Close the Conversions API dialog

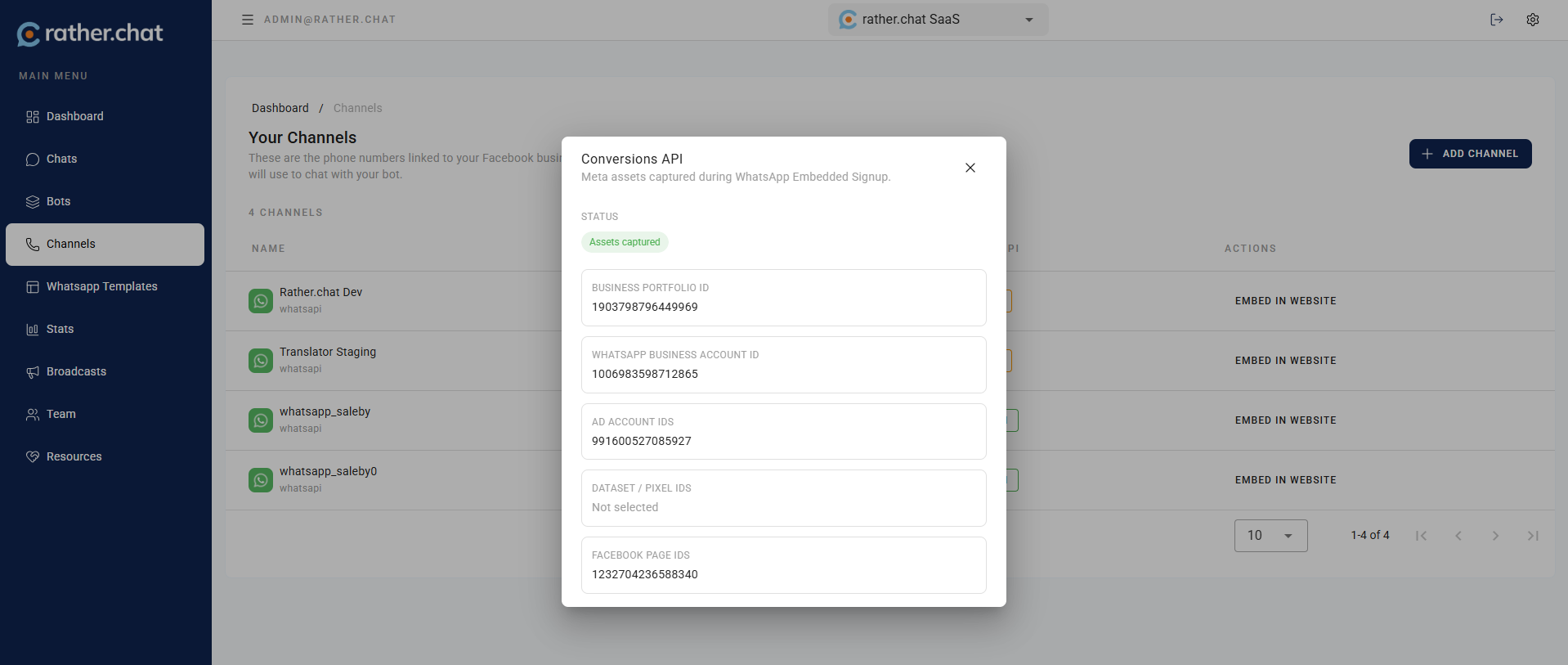970,168
